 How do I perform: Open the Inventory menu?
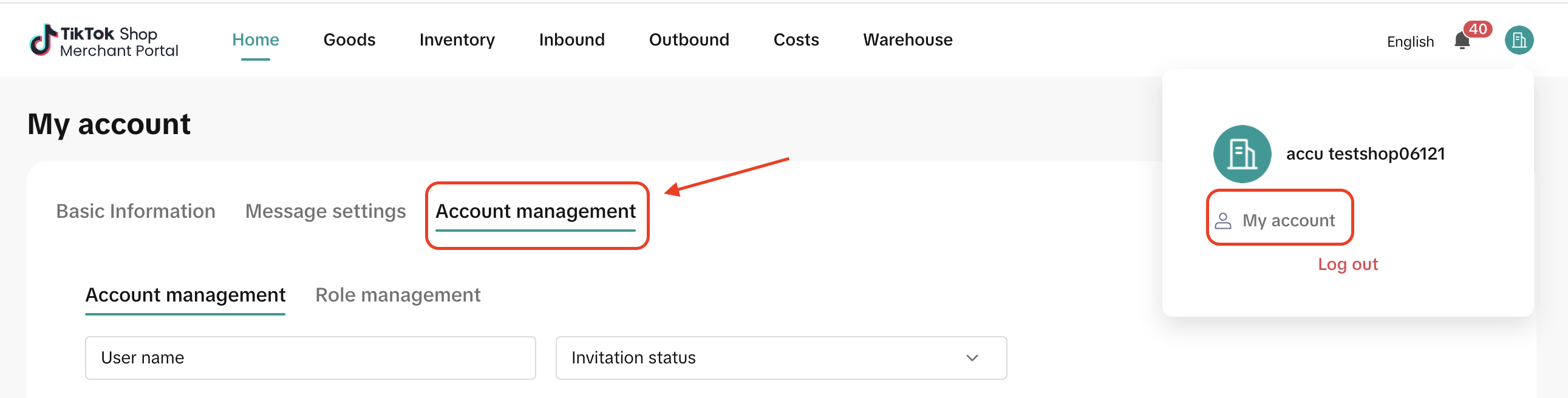pyautogui.click(x=457, y=40)
